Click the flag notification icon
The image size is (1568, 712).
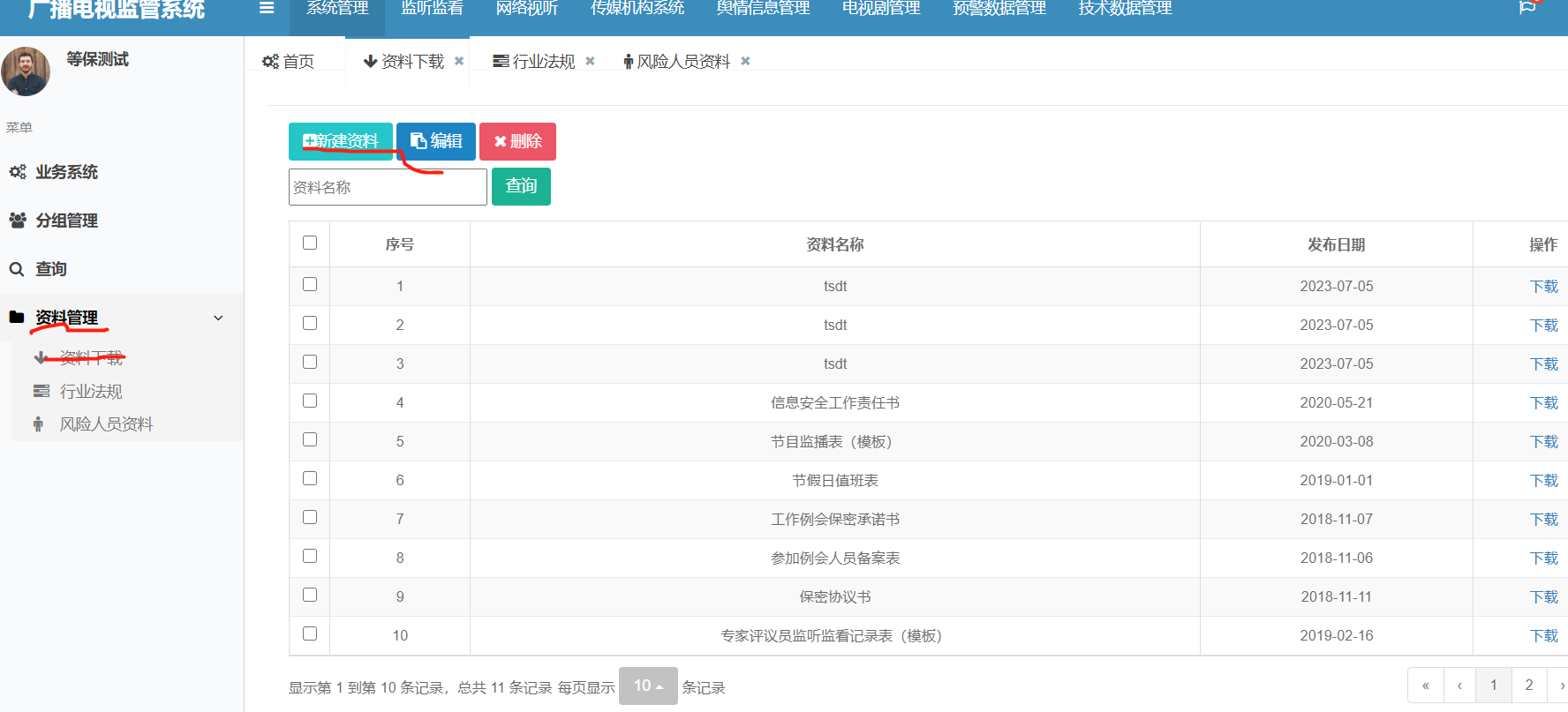pyautogui.click(x=1527, y=7)
